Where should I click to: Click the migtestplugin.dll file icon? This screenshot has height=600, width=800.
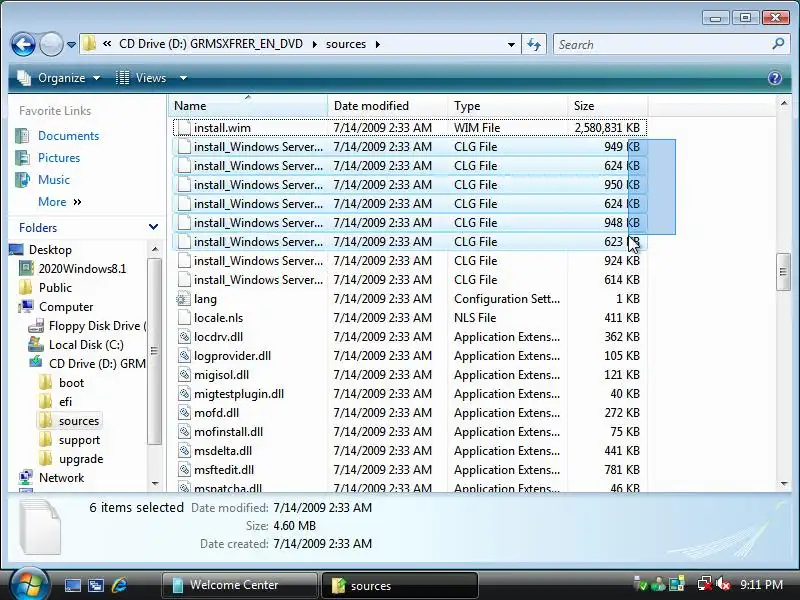click(x=184, y=394)
